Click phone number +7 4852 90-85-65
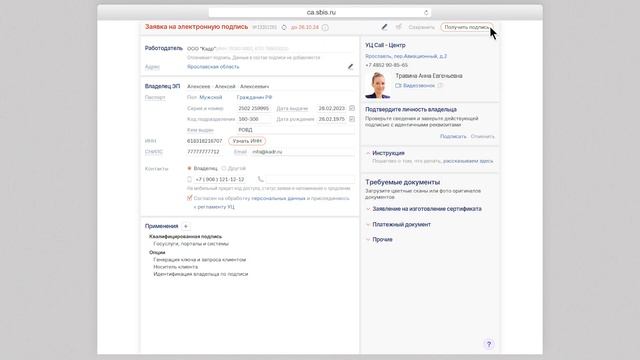Image resolution: width=640 pixels, height=360 pixels. pyautogui.click(x=386, y=65)
